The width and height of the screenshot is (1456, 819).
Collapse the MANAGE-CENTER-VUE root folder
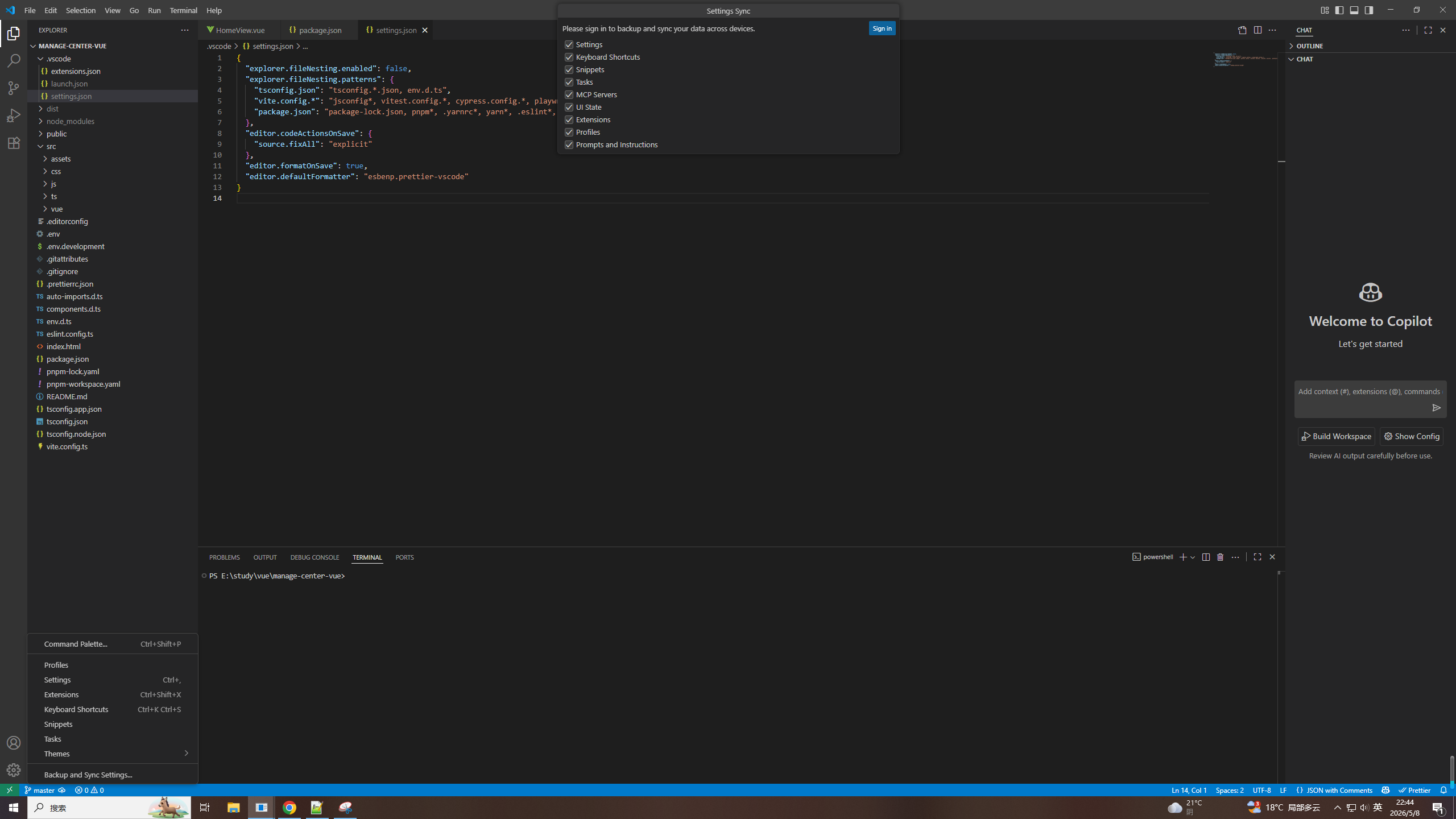[113, 46]
